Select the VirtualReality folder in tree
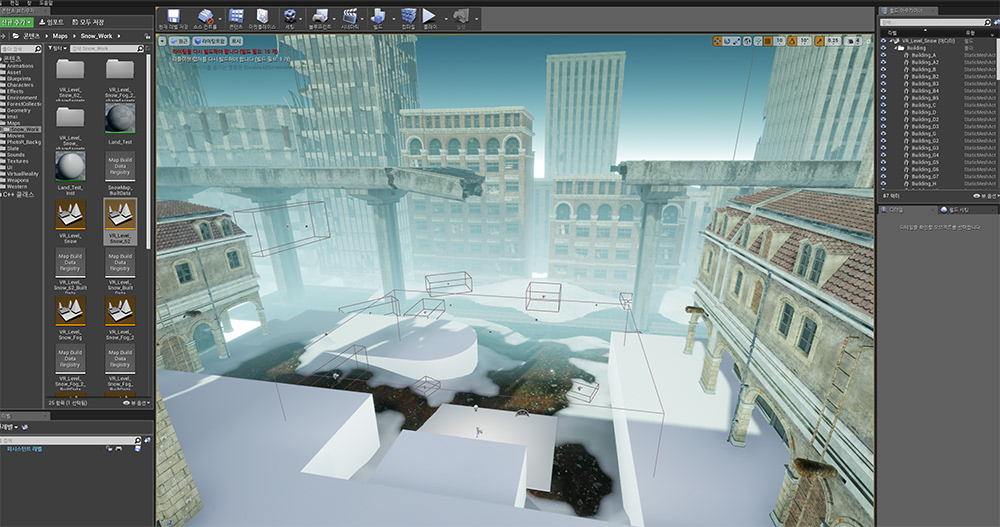 22,174
